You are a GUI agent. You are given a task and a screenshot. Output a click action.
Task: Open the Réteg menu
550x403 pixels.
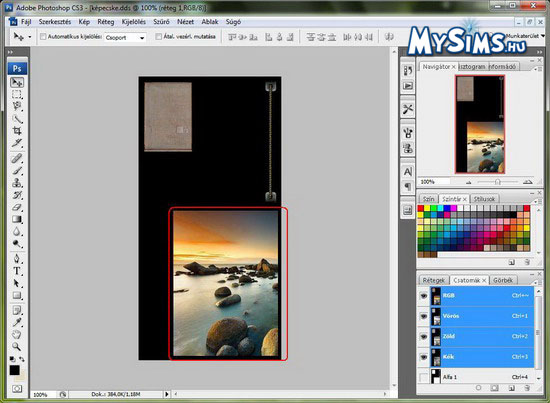(106, 22)
